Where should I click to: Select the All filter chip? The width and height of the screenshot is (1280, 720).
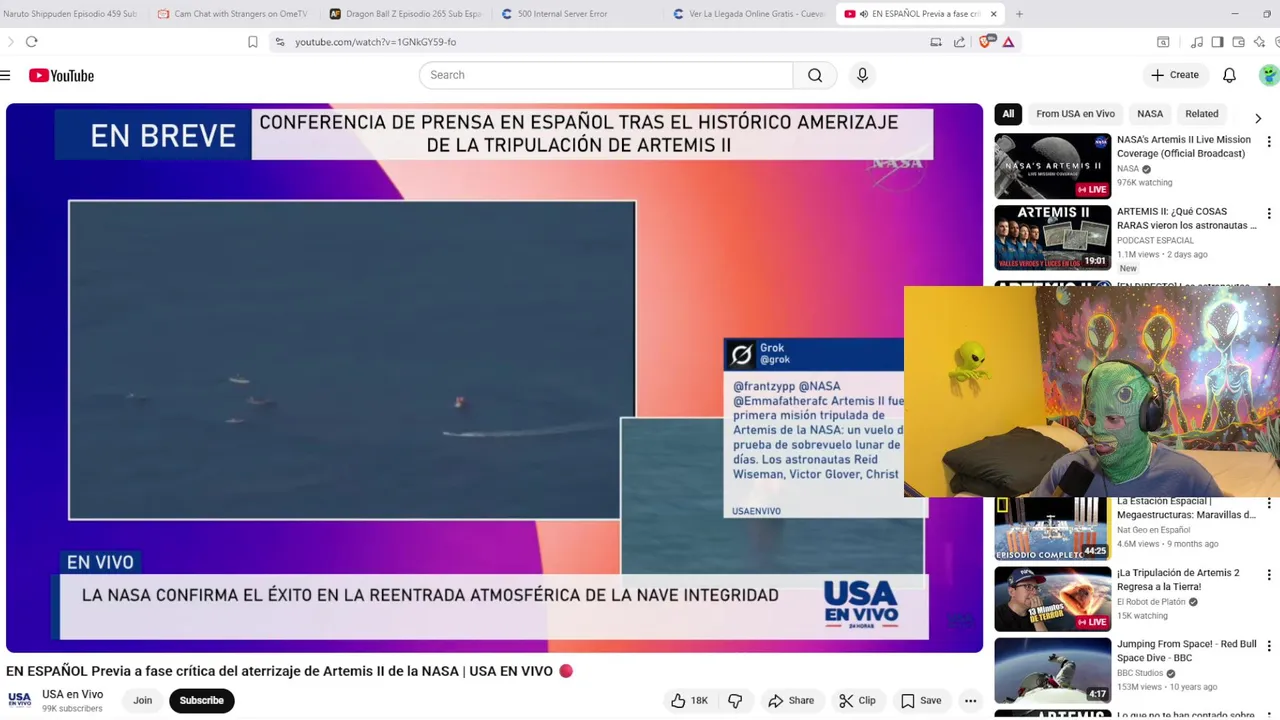coord(1008,114)
